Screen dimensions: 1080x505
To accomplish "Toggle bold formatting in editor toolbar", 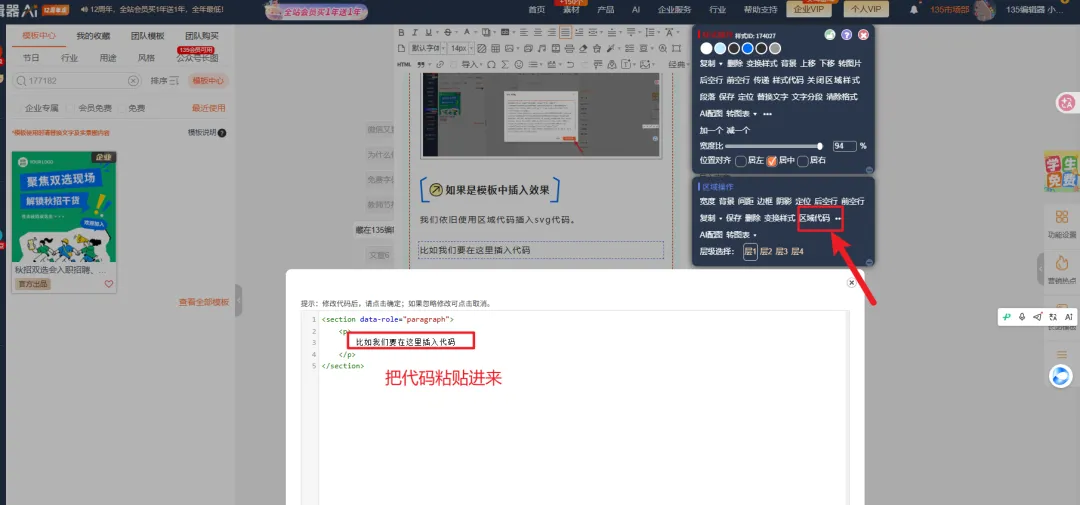I will (402, 32).
